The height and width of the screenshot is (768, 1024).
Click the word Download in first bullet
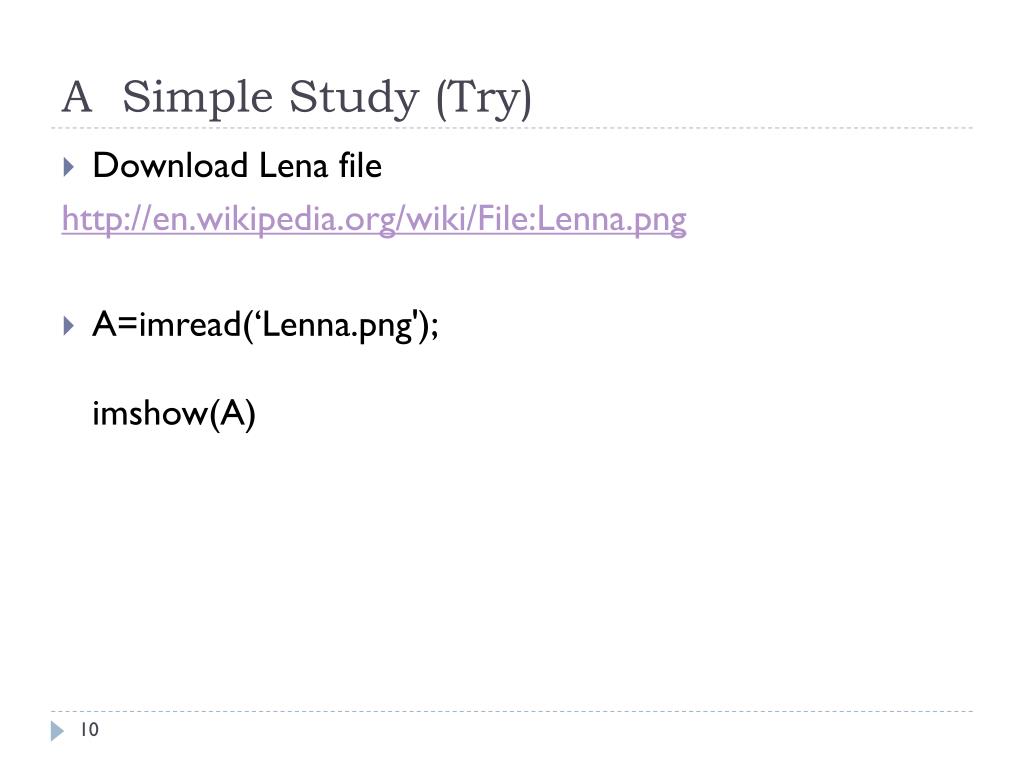[170, 165]
